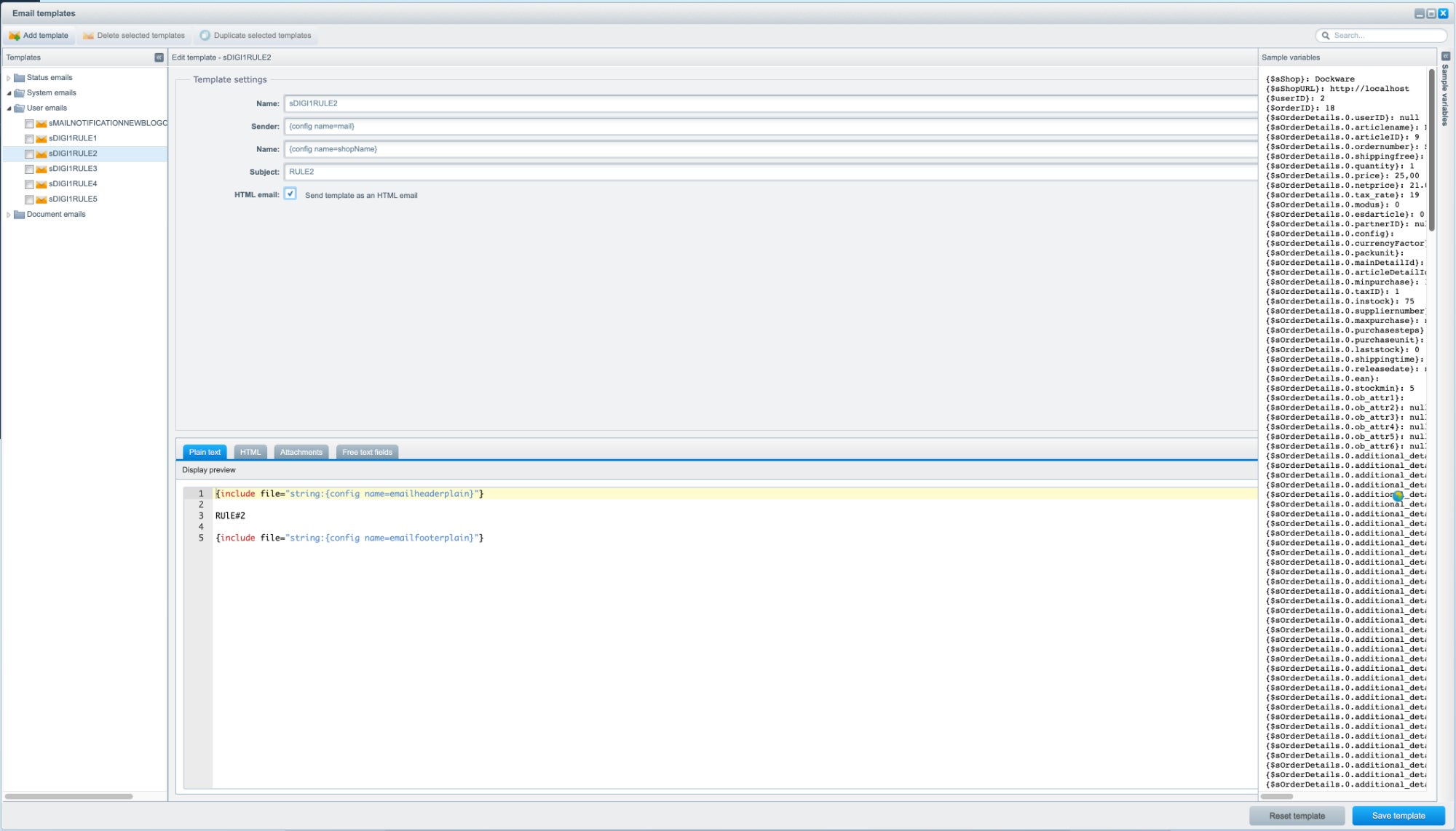
Task: Click the emailheaderplain include line
Action: point(349,494)
